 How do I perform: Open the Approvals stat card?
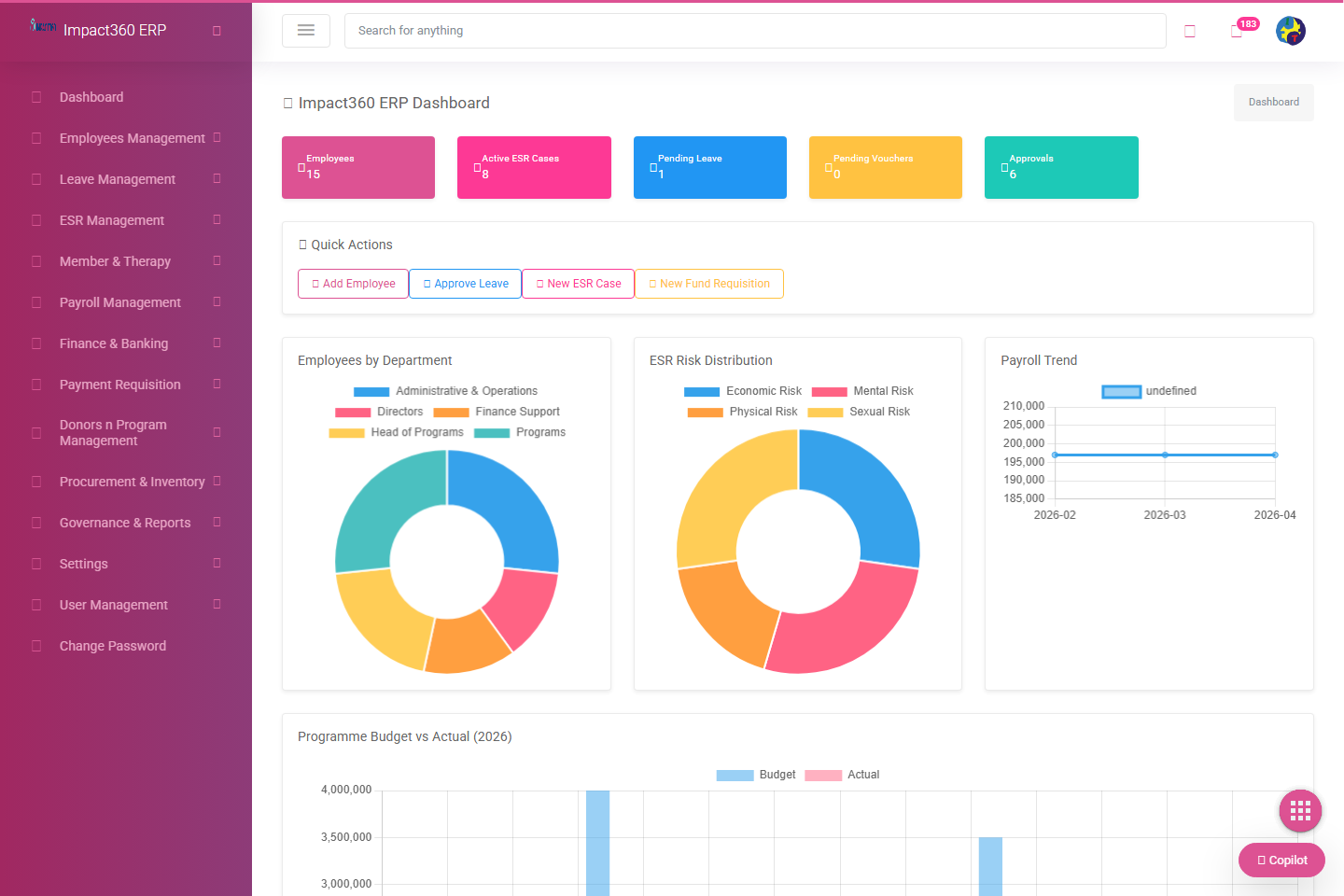[x=1061, y=167]
